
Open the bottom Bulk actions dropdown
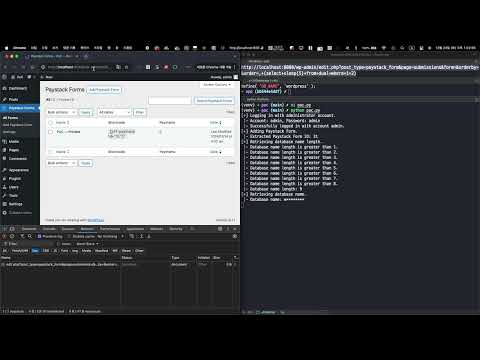pos(61,163)
